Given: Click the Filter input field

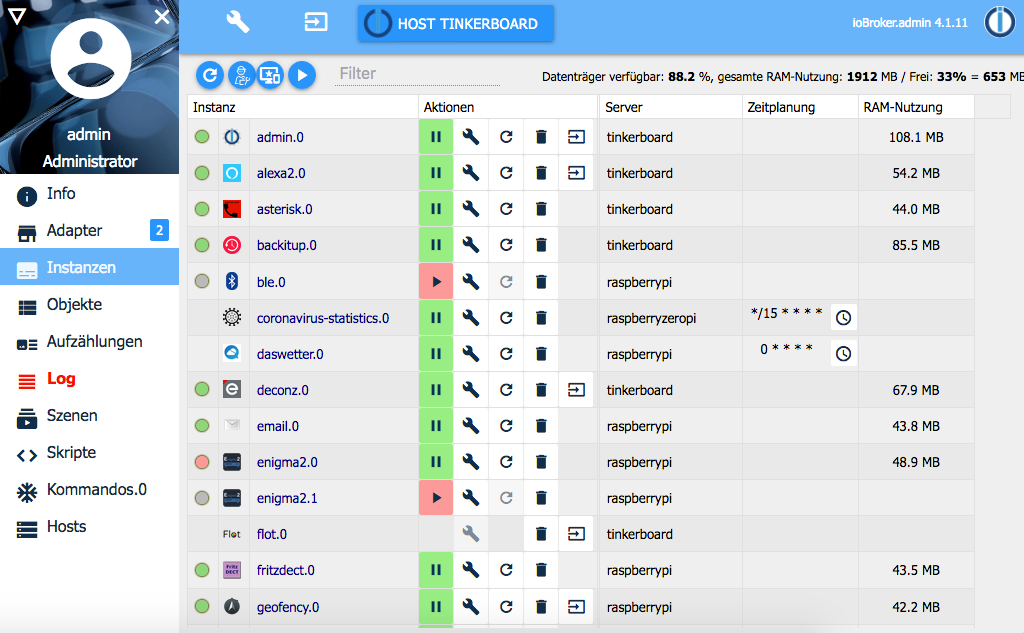Looking at the screenshot, I should [x=418, y=74].
